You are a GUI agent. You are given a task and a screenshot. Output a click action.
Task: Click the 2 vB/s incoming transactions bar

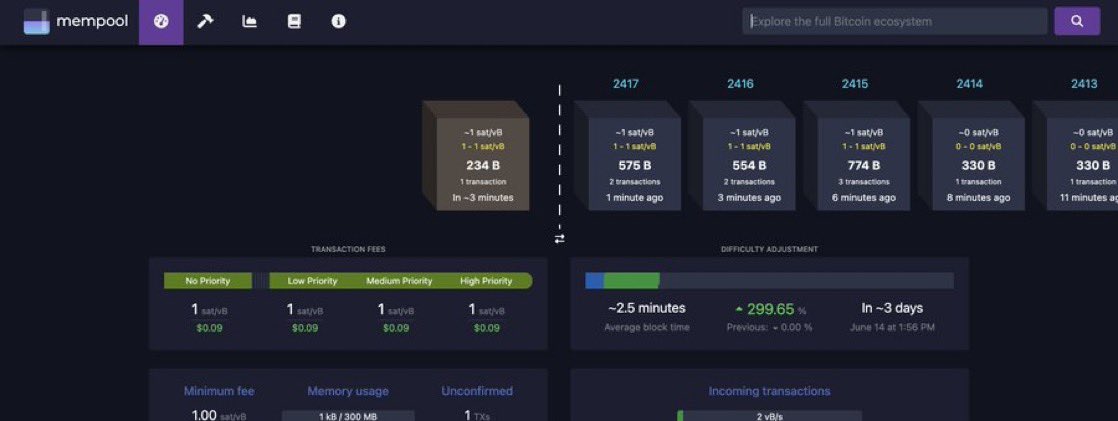tap(769, 416)
